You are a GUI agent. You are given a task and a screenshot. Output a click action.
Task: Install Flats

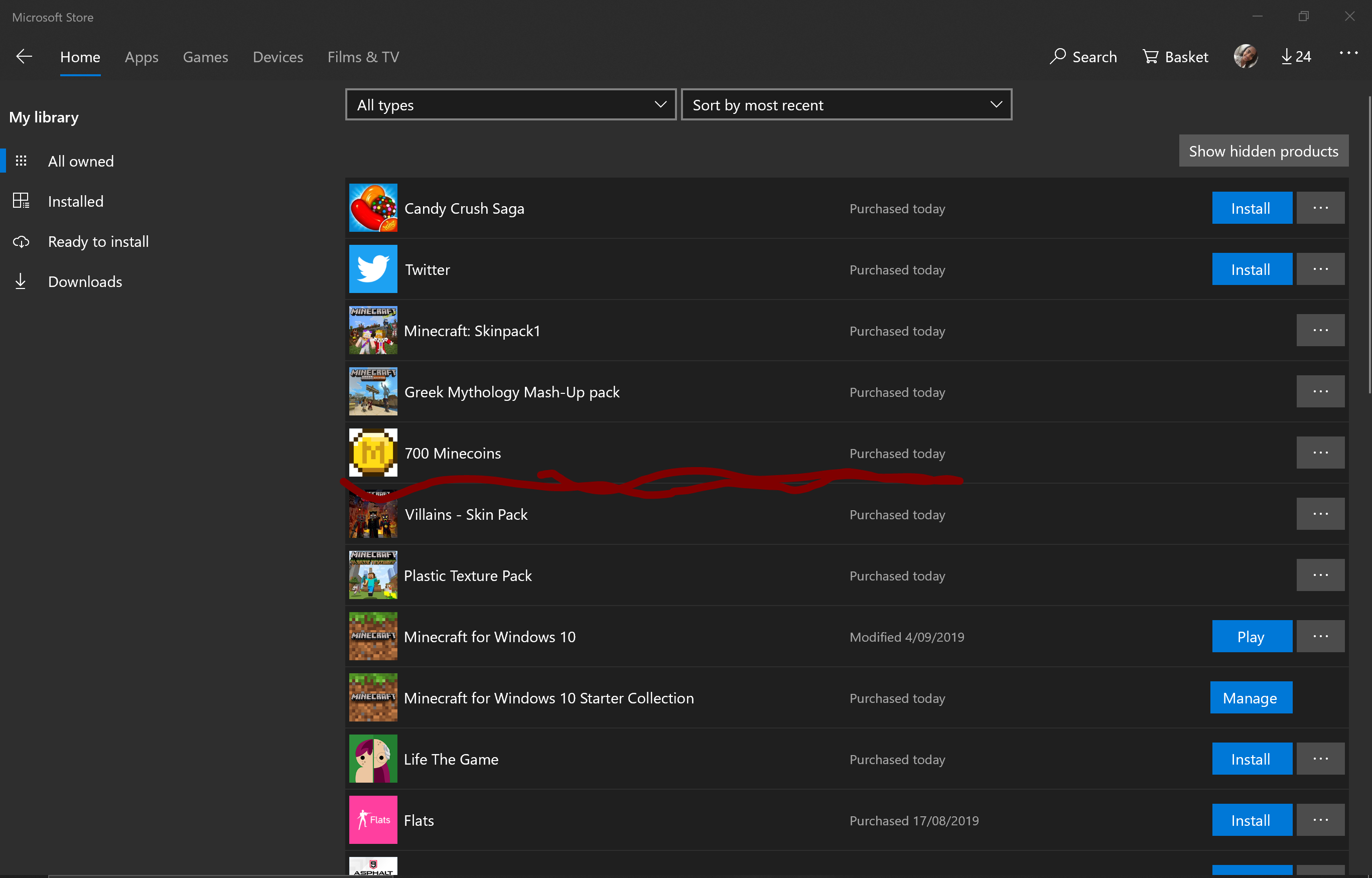[x=1252, y=820]
